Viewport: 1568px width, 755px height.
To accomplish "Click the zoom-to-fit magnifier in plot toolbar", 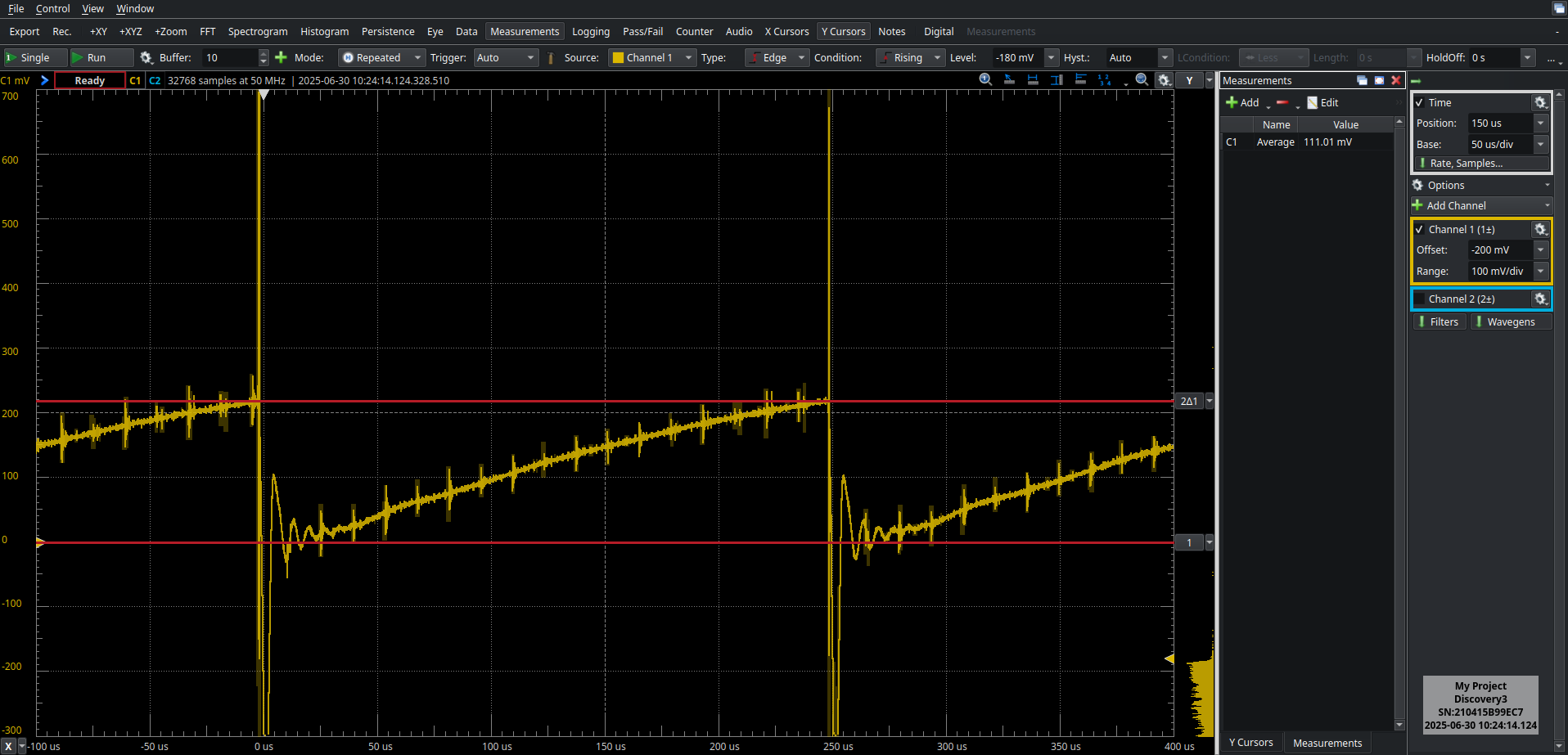I will click(x=1142, y=80).
